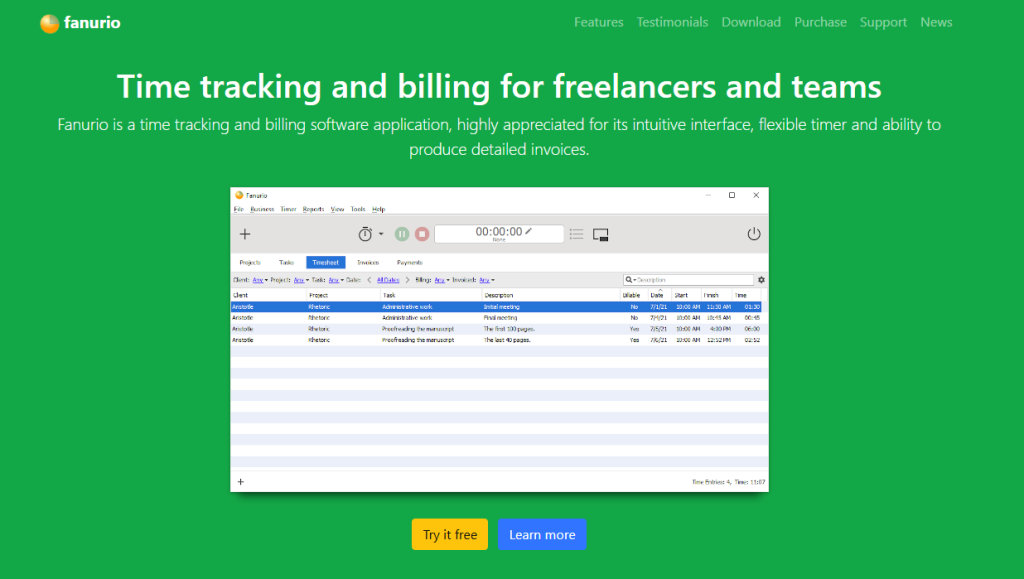1024x579 pixels.
Task: Click the All Dates filter link
Action: tap(388, 280)
